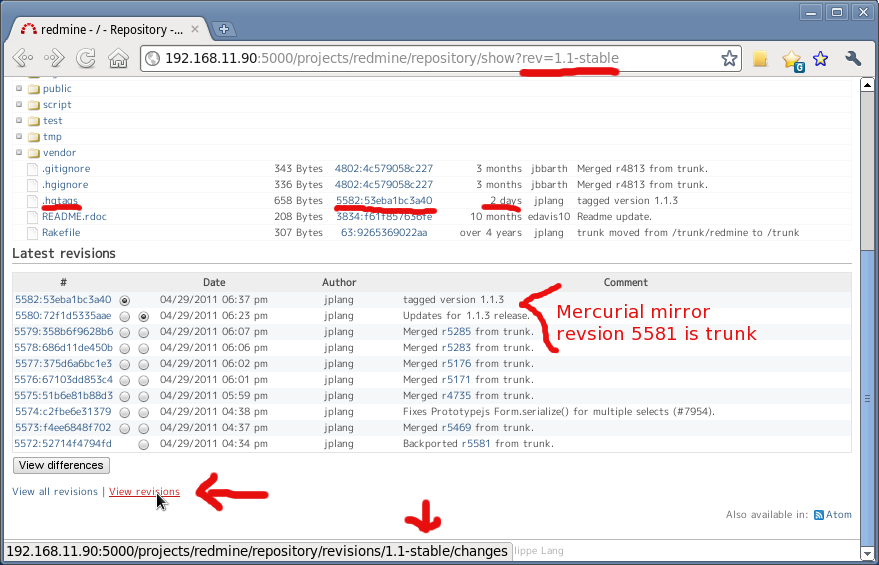Select right radio for revision 5578
The image size is (879, 565).
(x=144, y=349)
